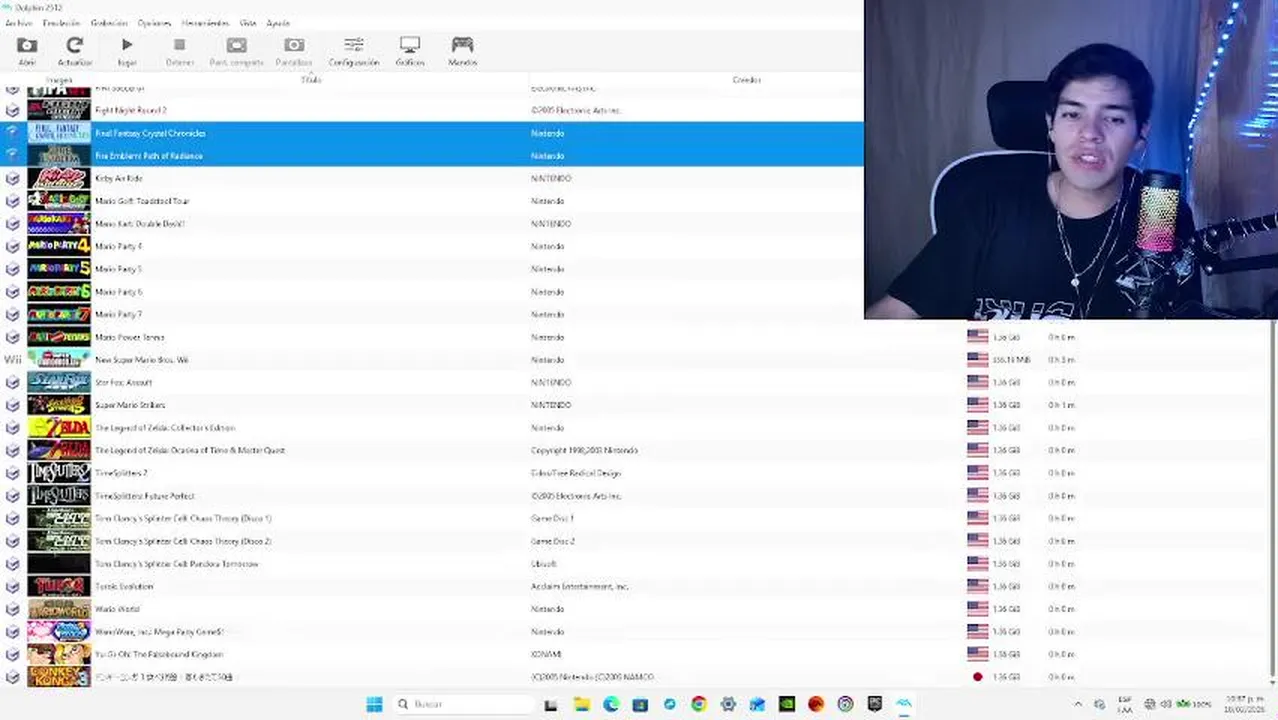Click GameCube platform icon beside Wario World

pos(12,609)
